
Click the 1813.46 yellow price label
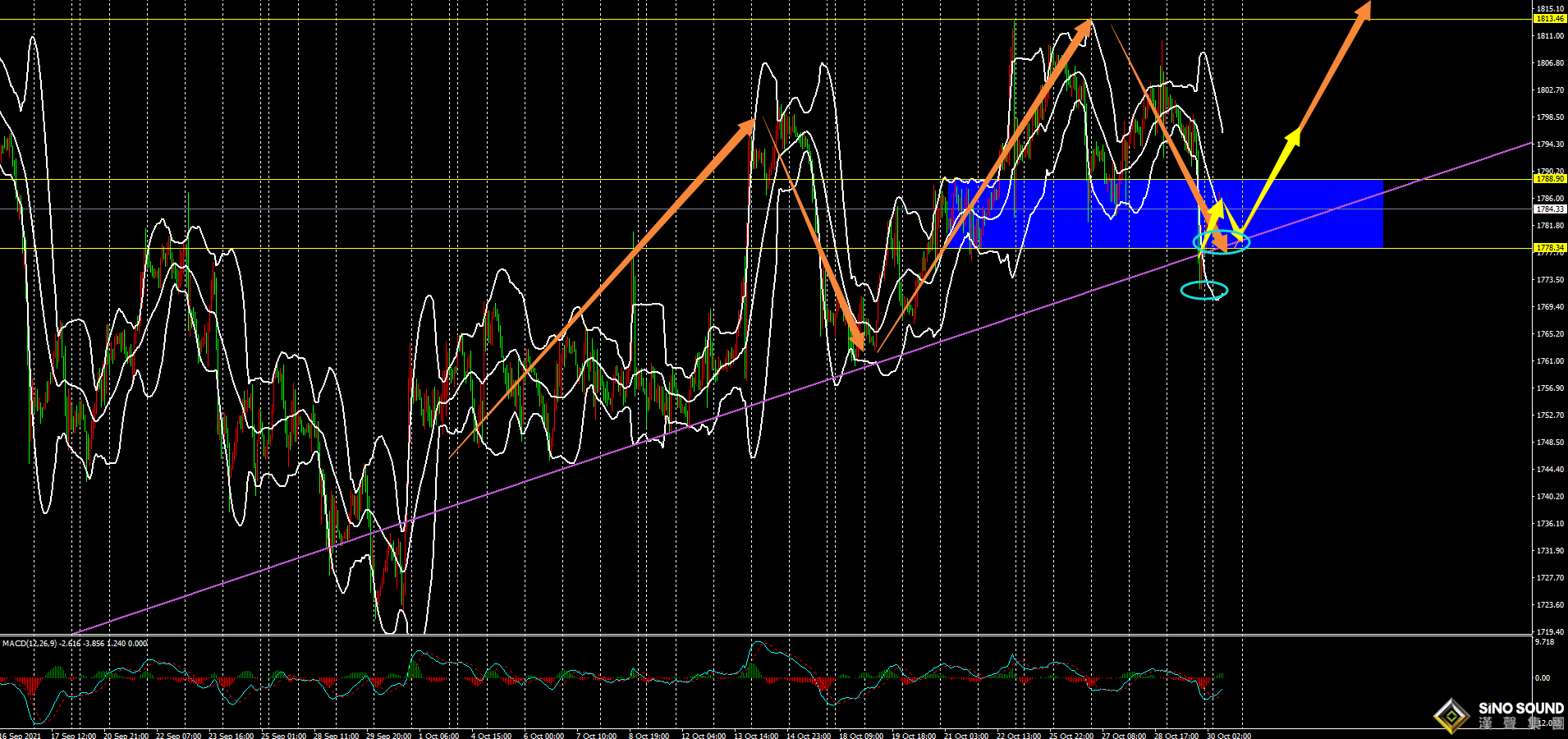pos(1550,18)
